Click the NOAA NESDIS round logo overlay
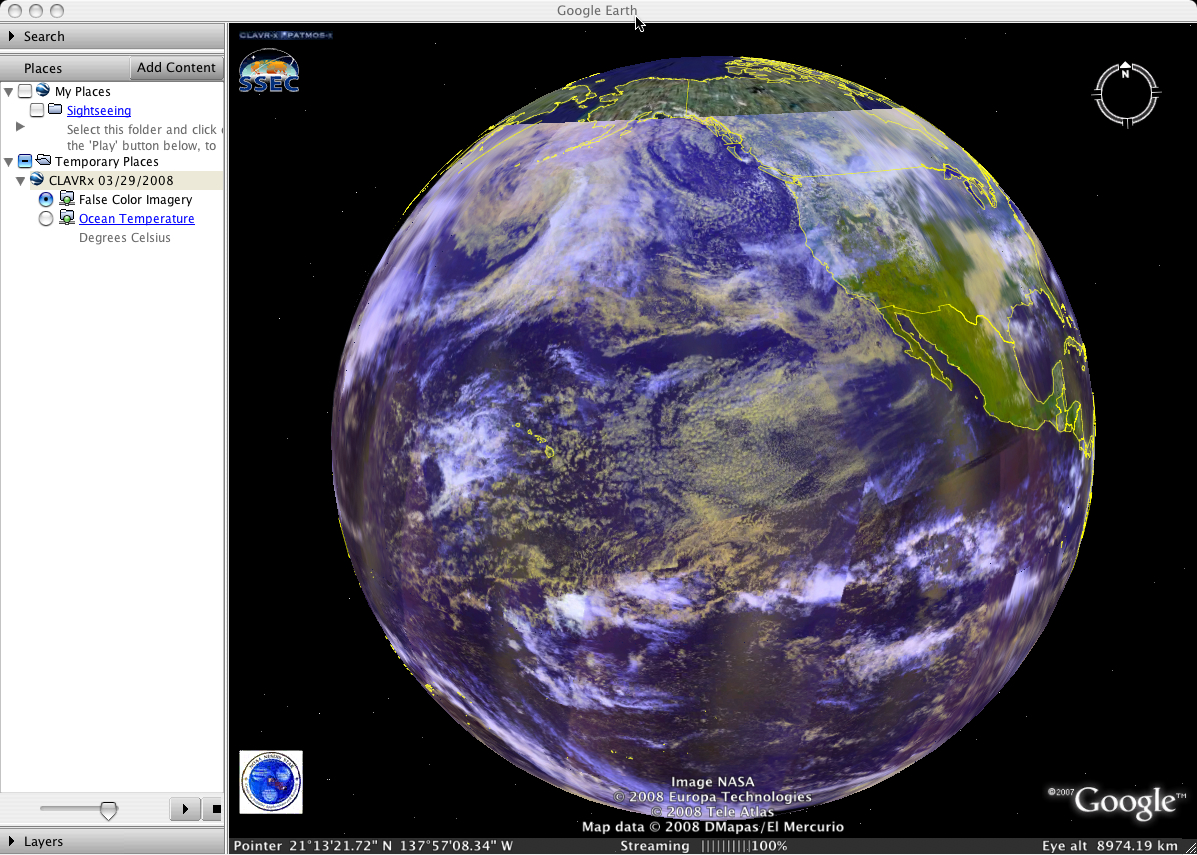Screen dimensions: 1197x855 tap(271, 782)
